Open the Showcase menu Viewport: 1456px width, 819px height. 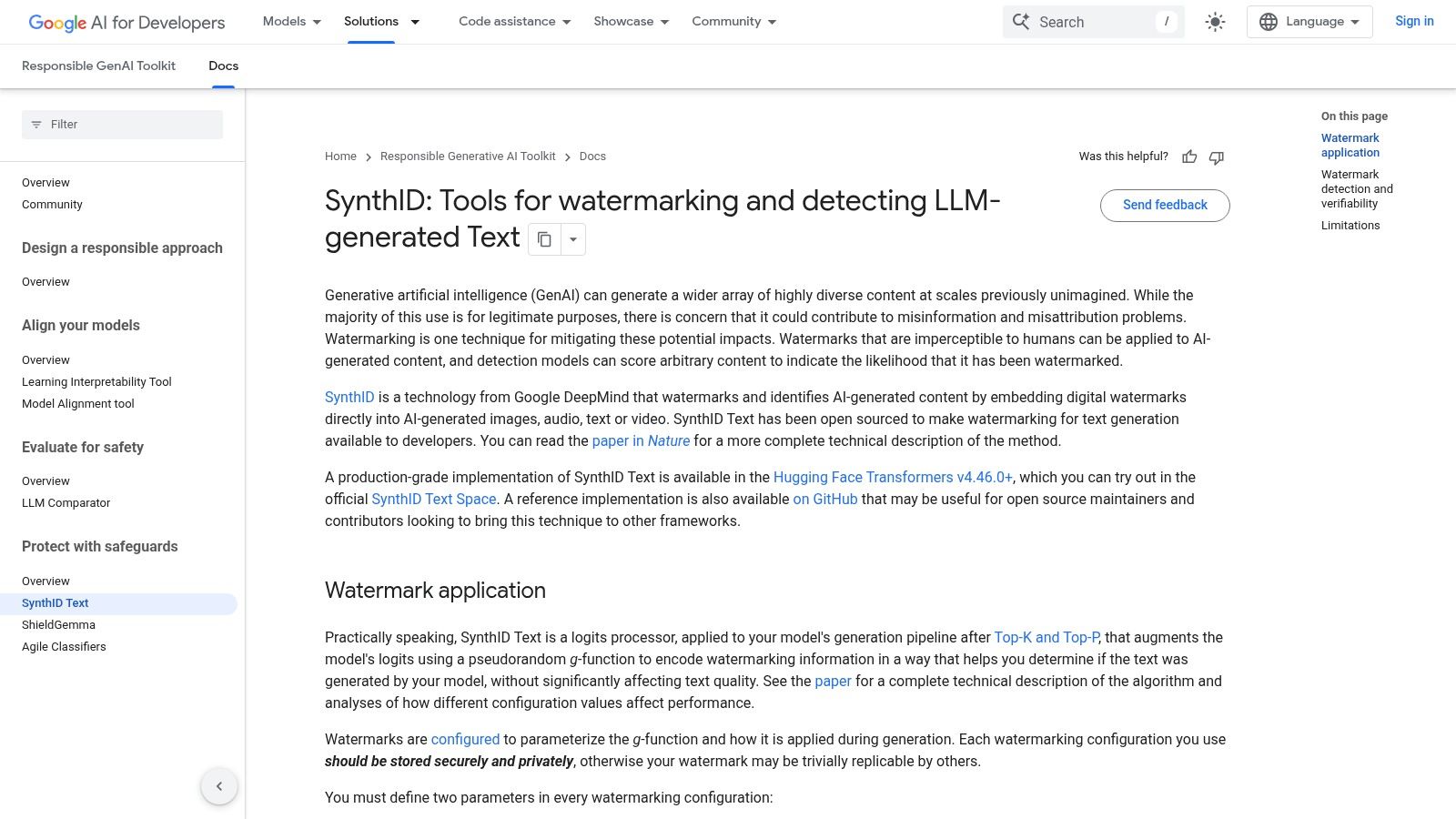[629, 21]
